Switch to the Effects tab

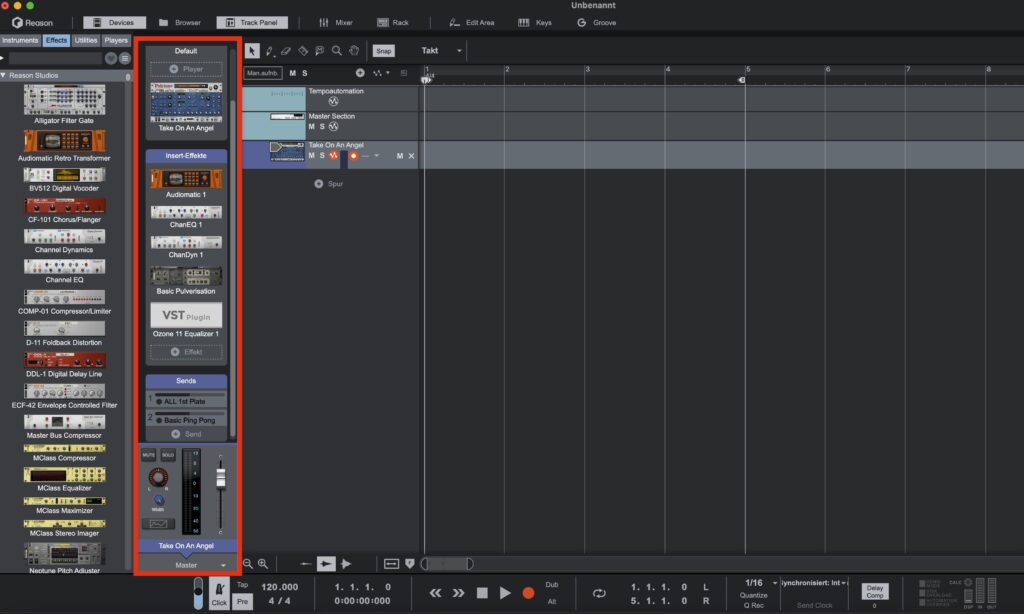pos(56,40)
